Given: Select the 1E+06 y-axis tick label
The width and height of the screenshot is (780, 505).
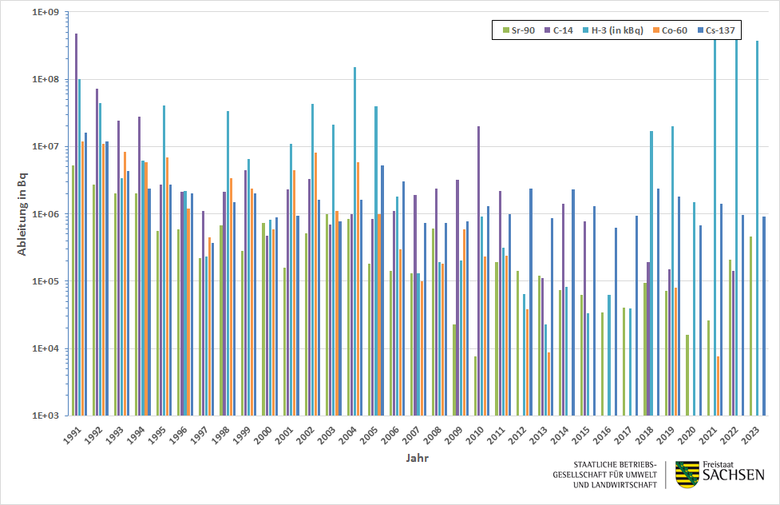Looking at the screenshot, I should [x=45, y=214].
